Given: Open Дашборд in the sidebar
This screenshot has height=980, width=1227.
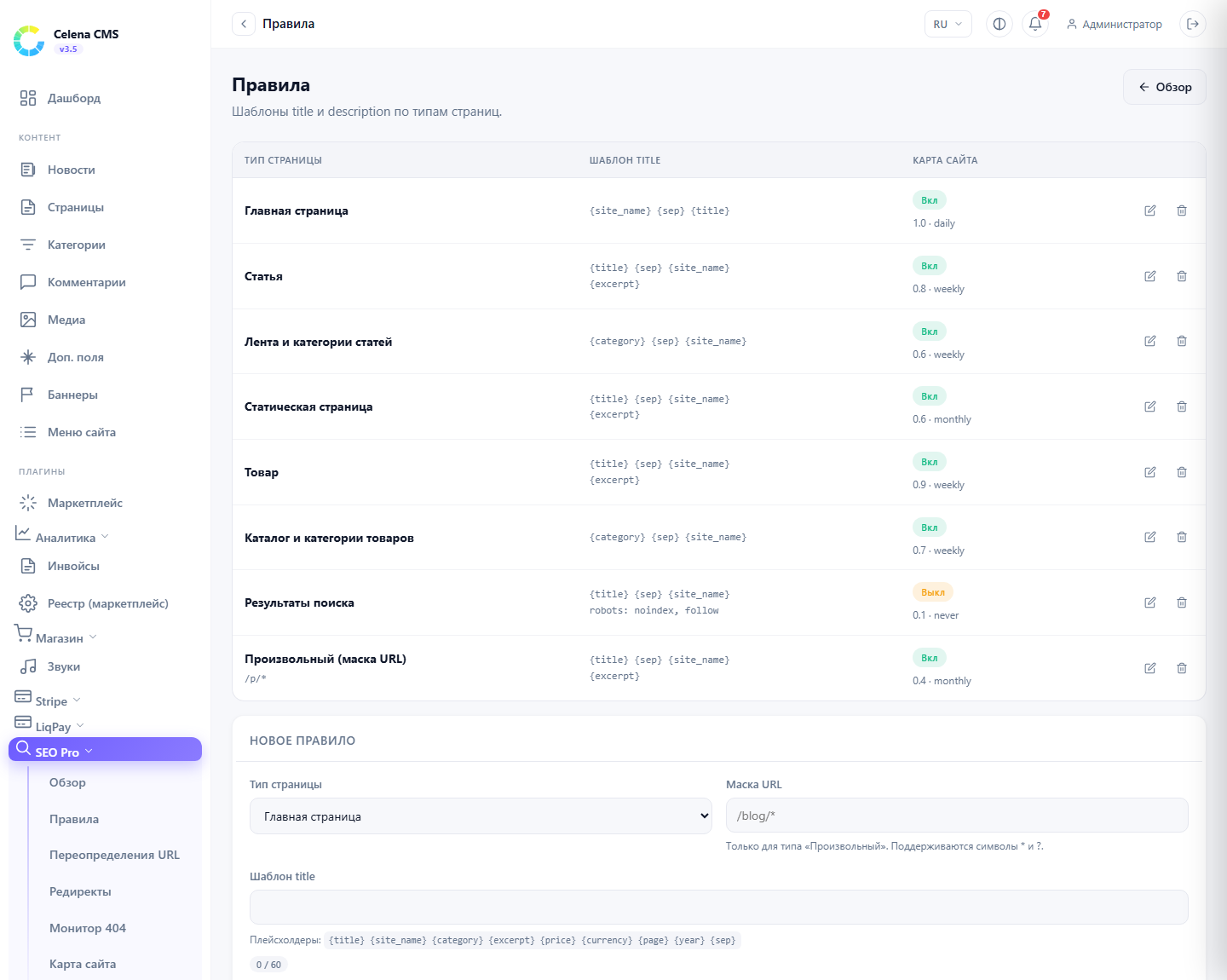Looking at the screenshot, I should tap(106, 98).
